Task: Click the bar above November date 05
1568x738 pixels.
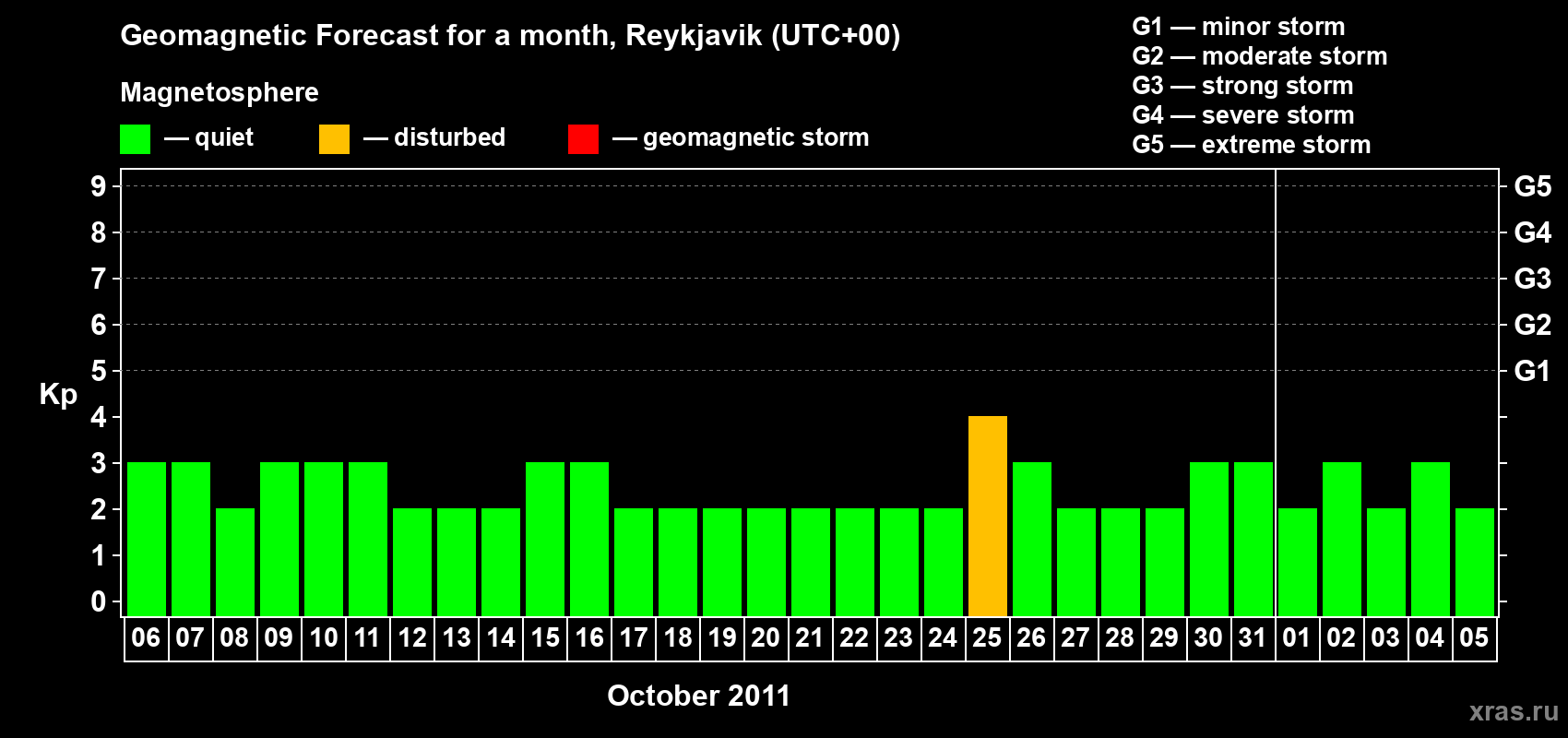Action: point(1475,562)
